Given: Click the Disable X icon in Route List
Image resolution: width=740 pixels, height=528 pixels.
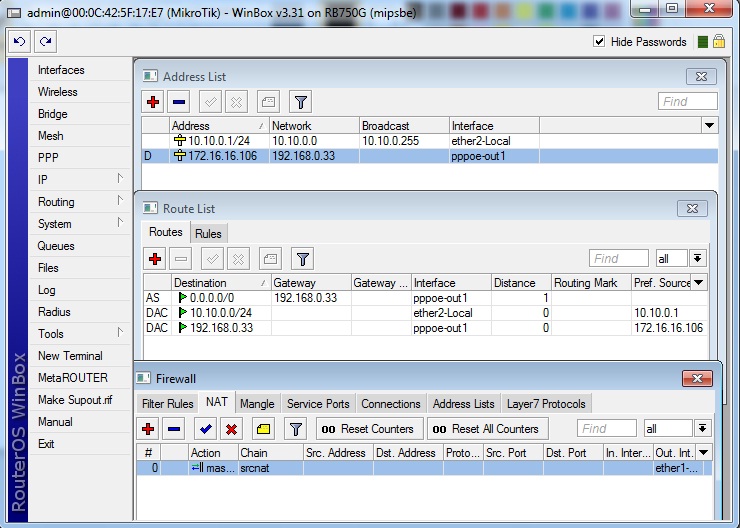Looking at the screenshot, I should pyautogui.click(x=238, y=259).
